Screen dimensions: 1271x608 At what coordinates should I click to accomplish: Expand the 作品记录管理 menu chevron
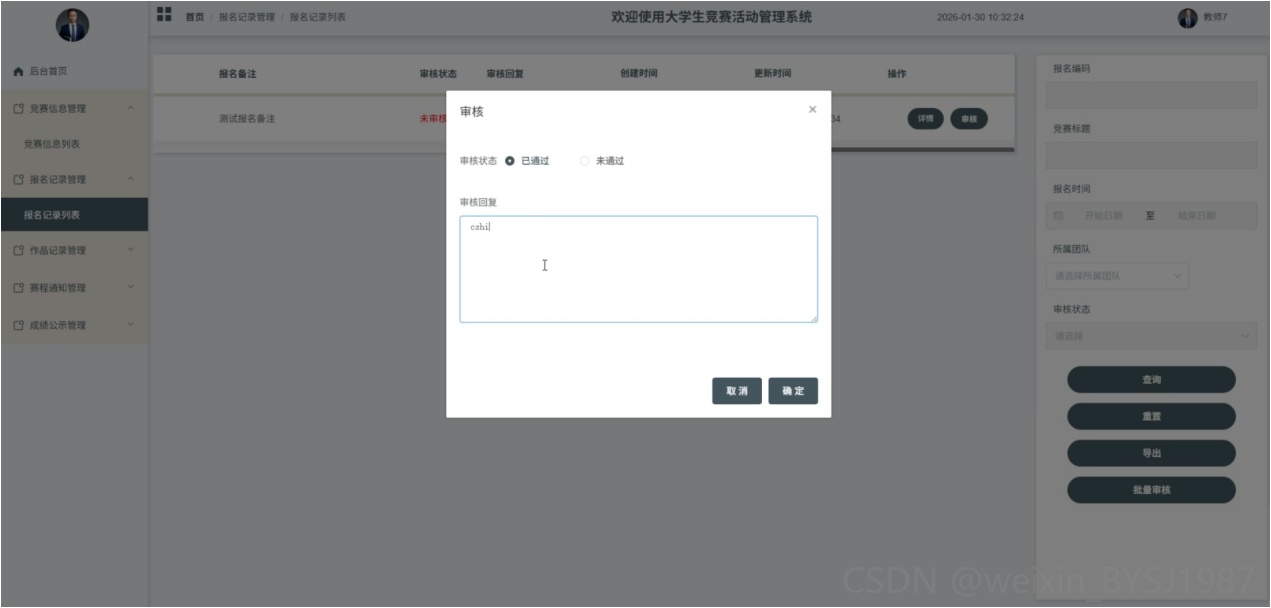131,251
